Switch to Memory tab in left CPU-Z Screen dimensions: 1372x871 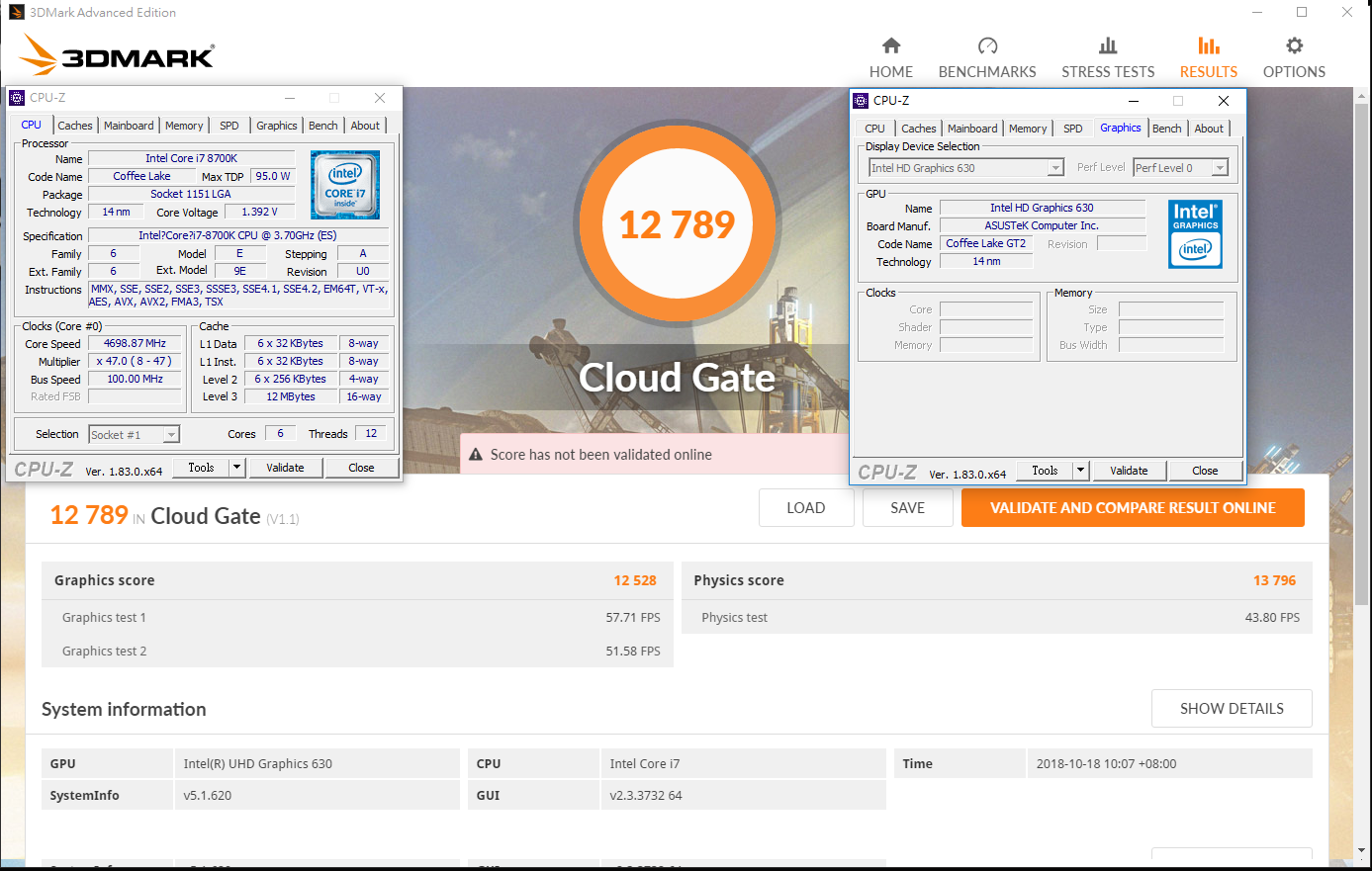coord(184,126)
